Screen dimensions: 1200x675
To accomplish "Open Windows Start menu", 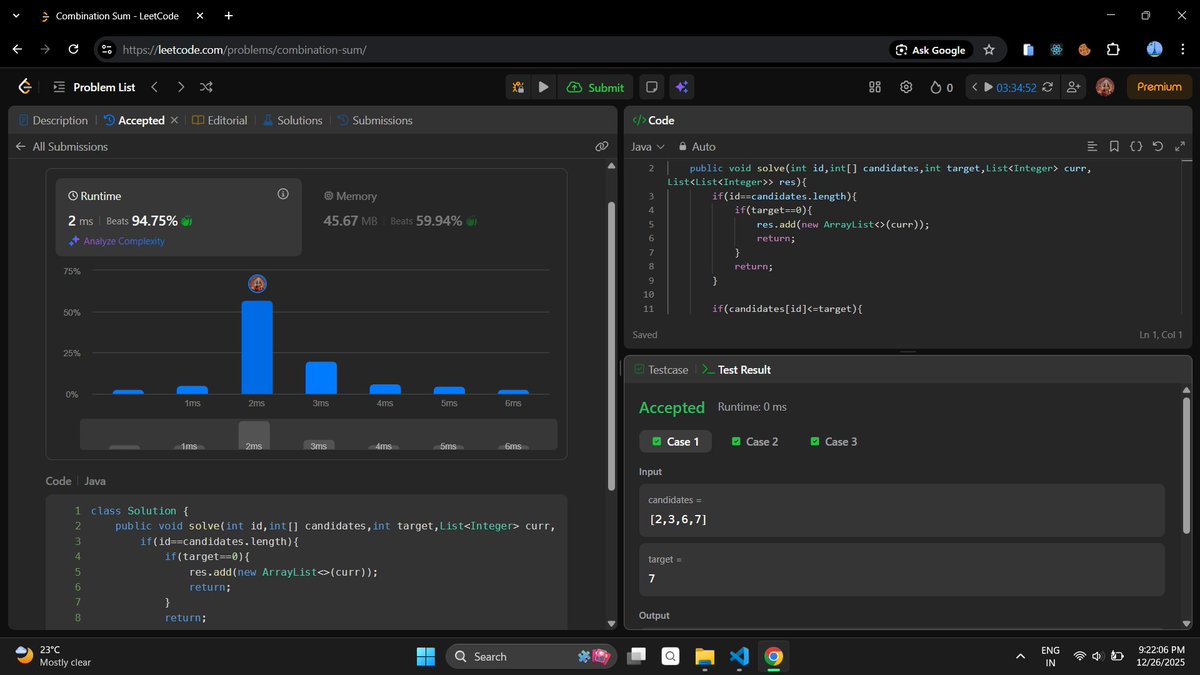I will click(425, 656).
